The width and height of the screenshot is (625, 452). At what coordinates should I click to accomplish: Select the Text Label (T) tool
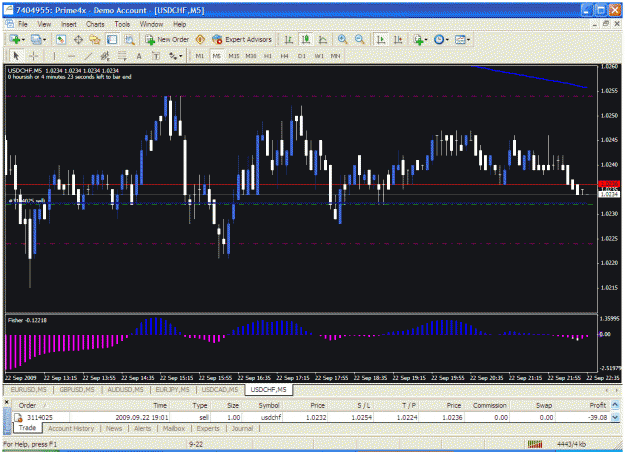pos(156,56)
